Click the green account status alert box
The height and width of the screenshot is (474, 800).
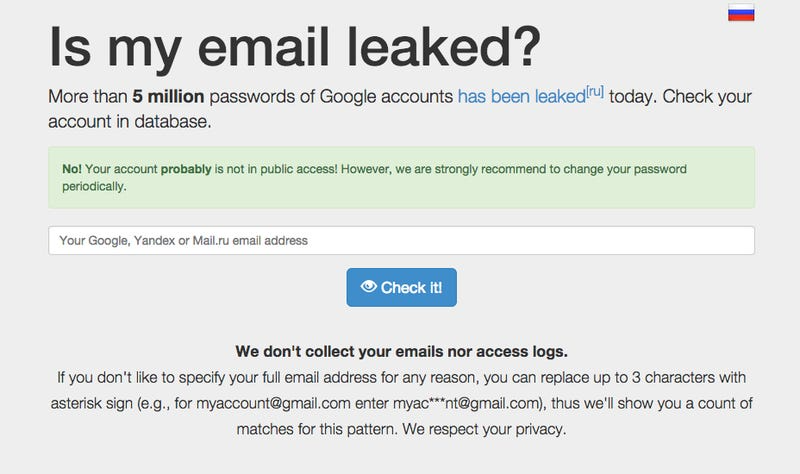pyautogui.click(x=401, y=178)
